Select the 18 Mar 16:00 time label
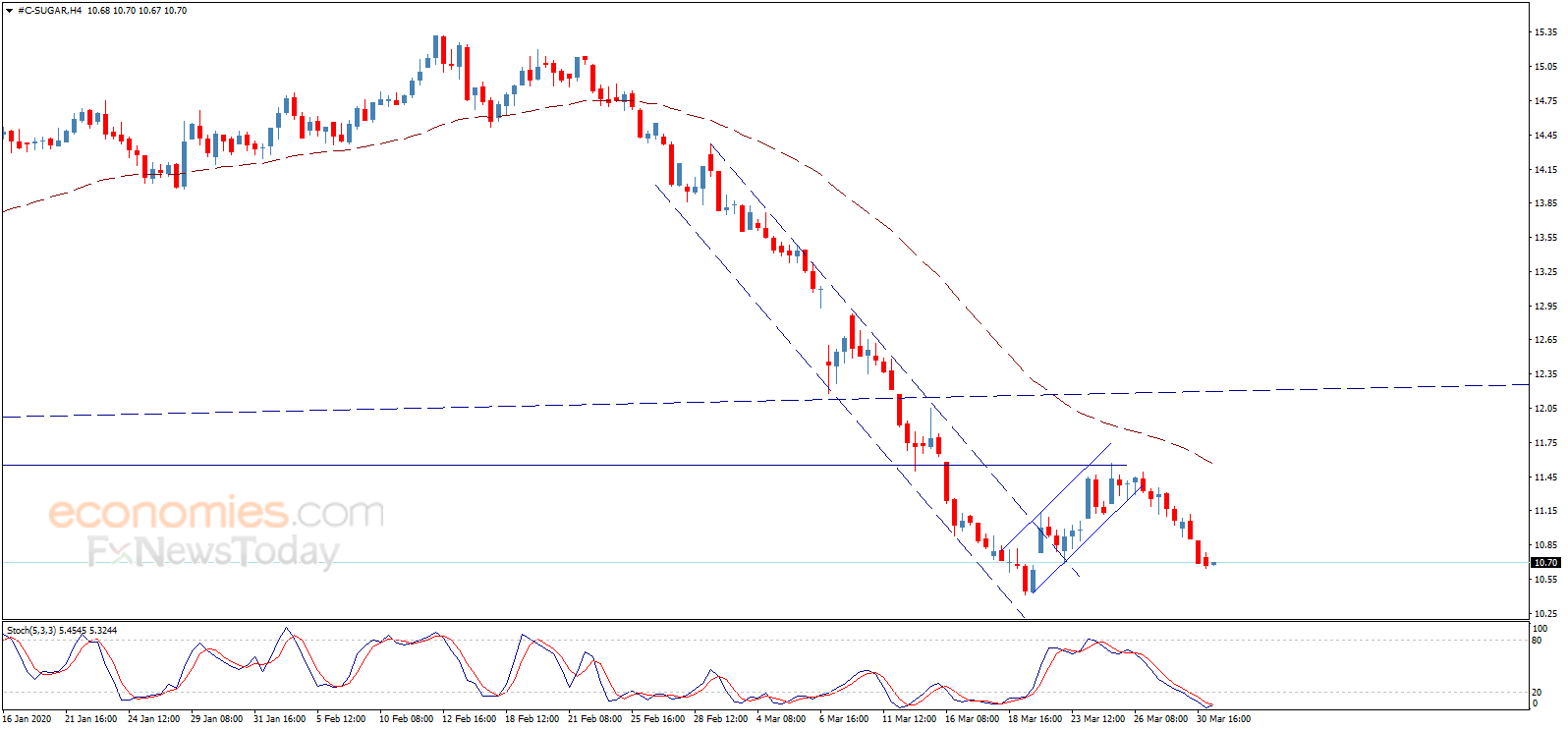Screen dimensions: 1568x730 [1035, 719]
